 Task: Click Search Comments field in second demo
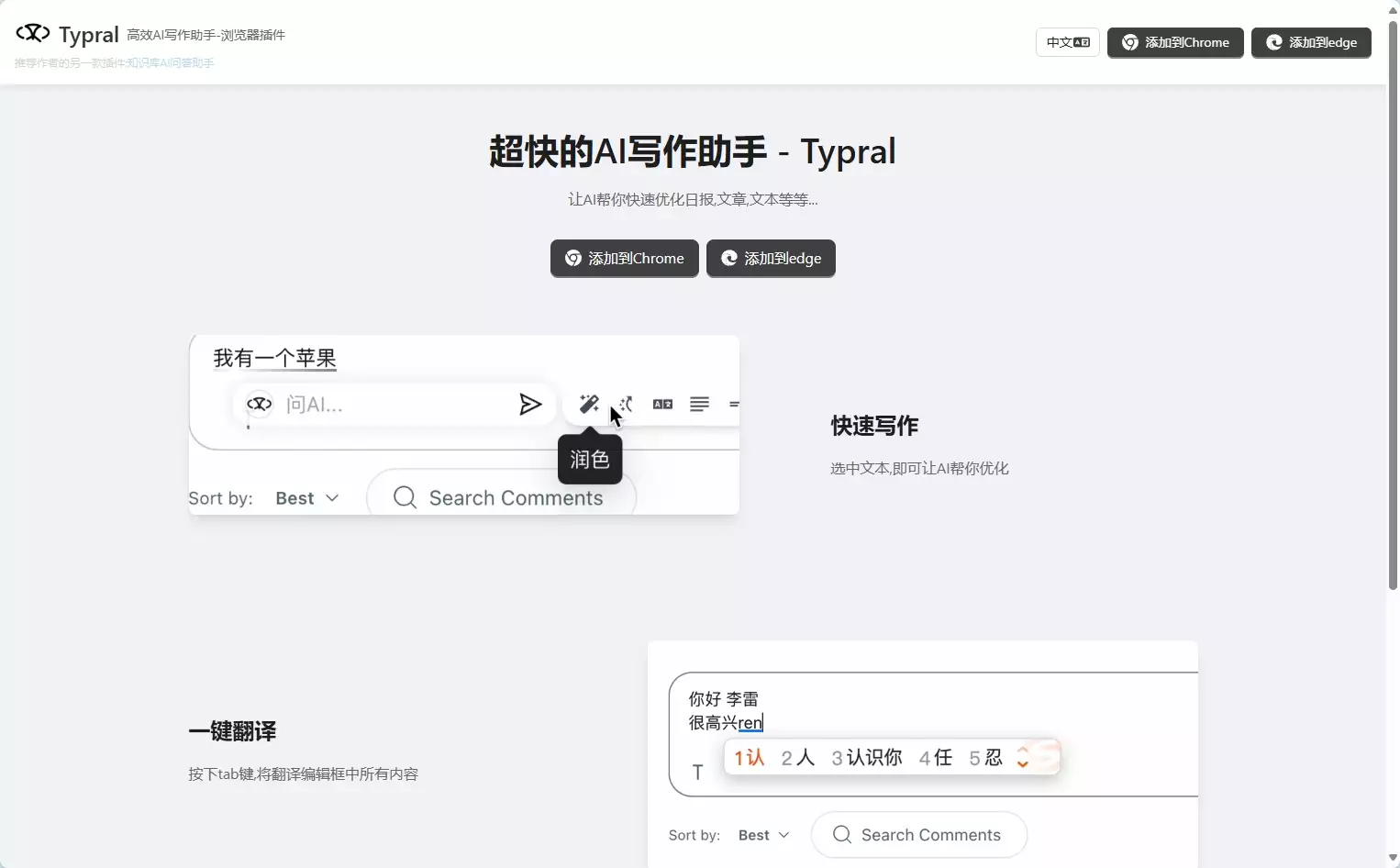point(919,835)
